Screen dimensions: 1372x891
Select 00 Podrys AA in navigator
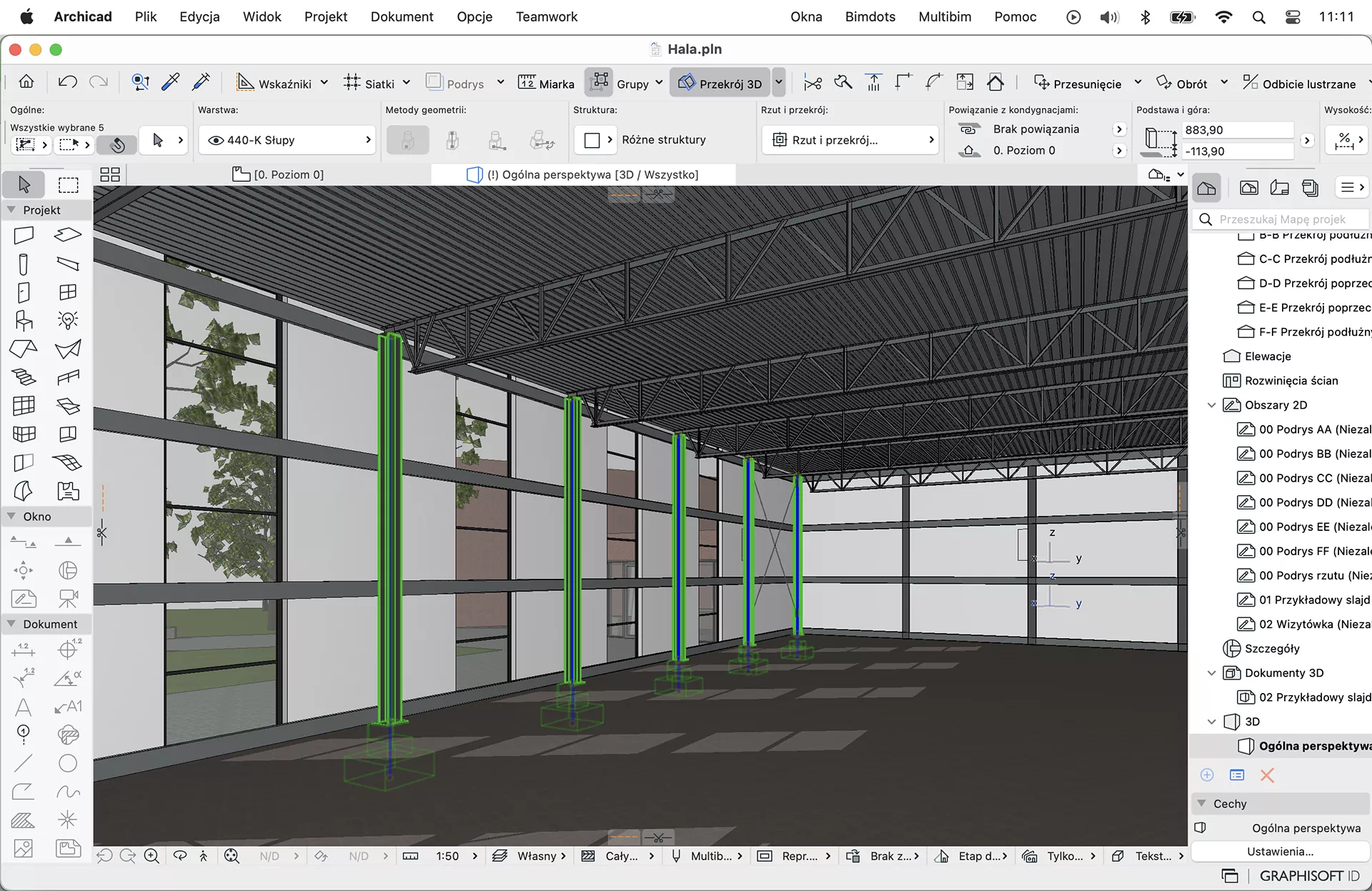coord(1304,429)
